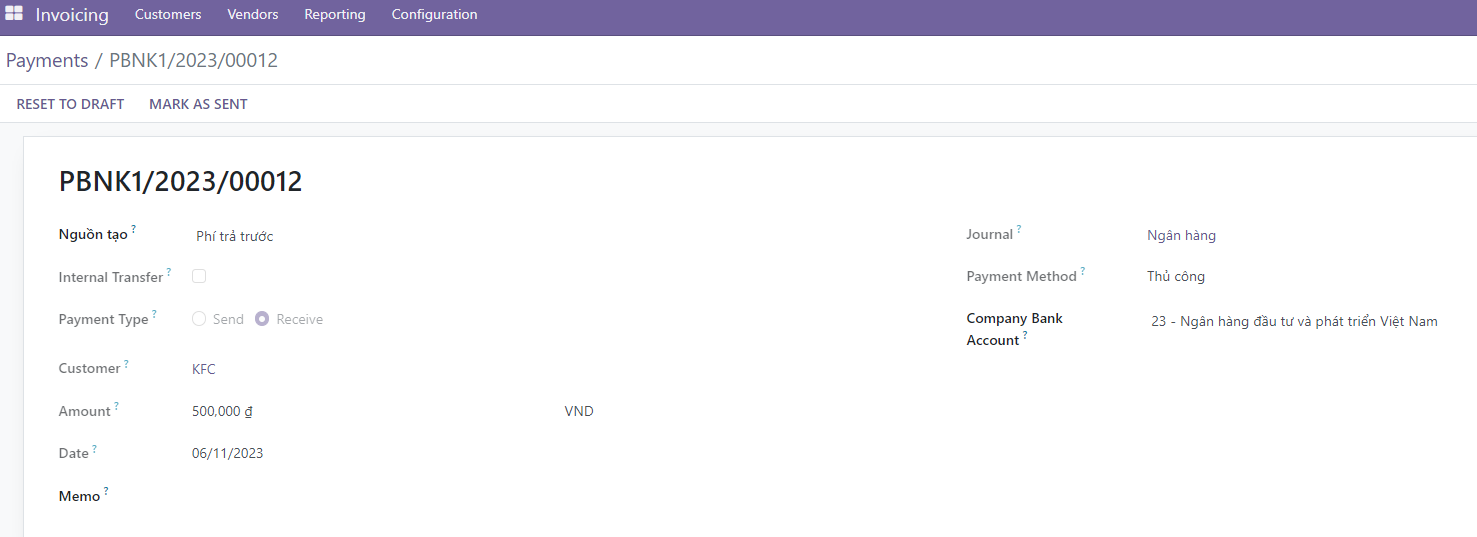Viewport: 1477px width, 537px height.
Task: Toggle the Internal Transfer checkbox
Action: click(x=199, y=276)
